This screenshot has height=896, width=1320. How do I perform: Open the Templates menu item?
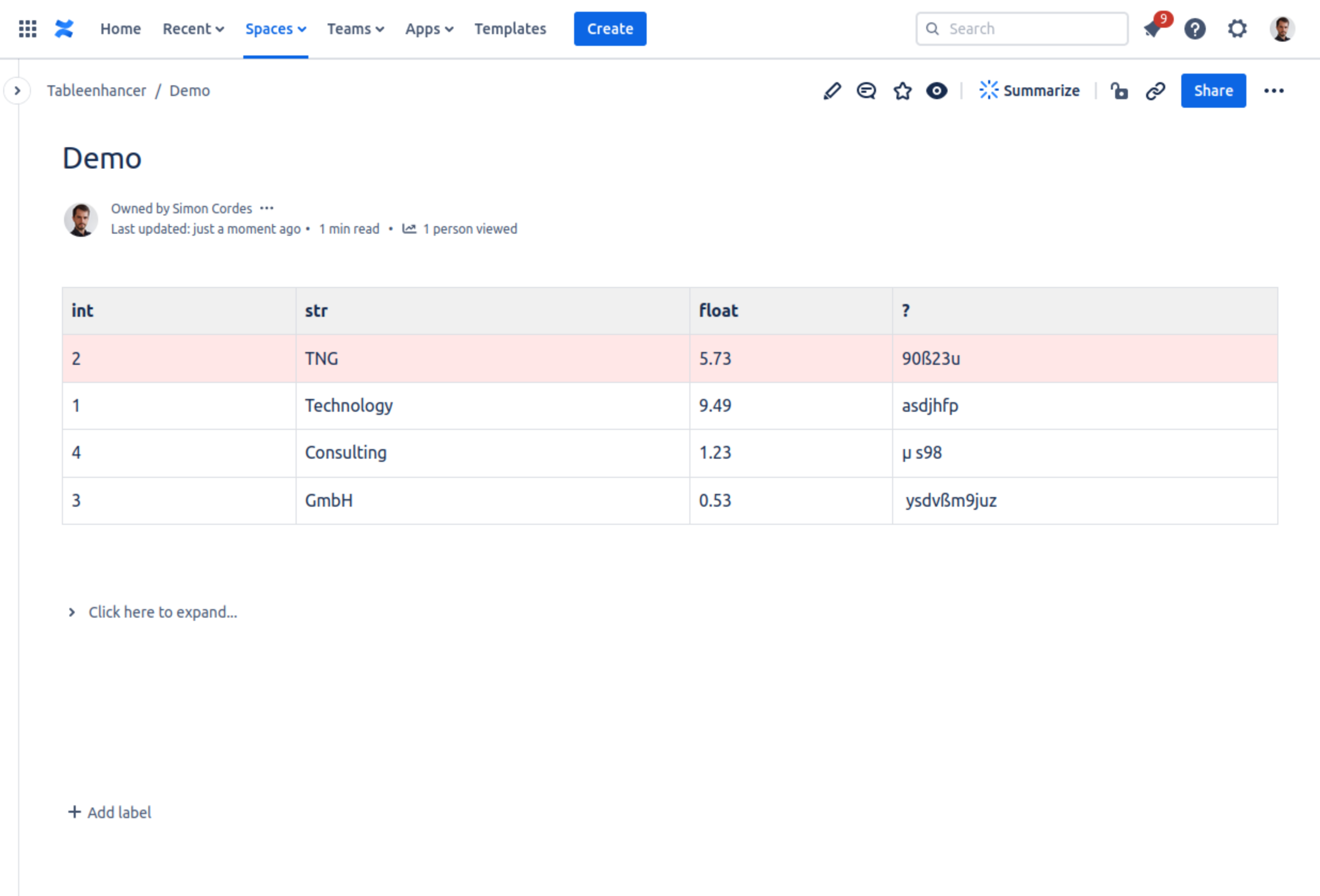[x=510, y=29]
